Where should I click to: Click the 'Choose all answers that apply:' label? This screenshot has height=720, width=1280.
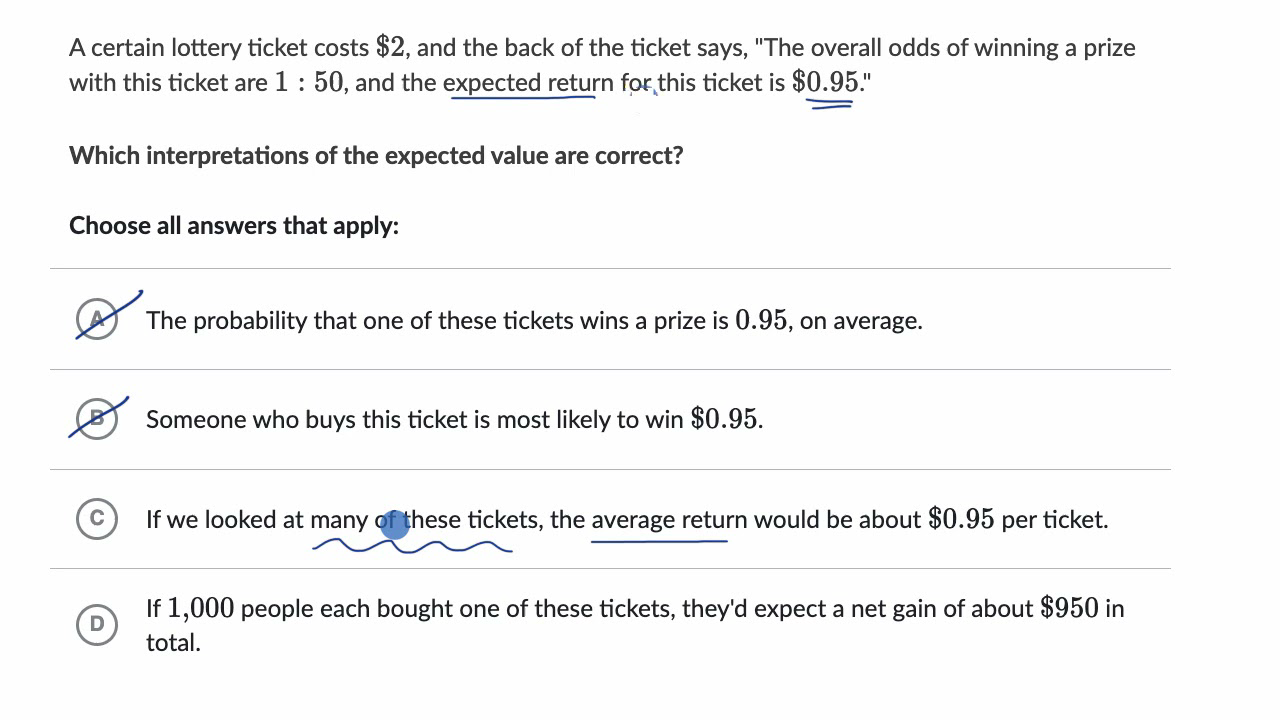point(234,226)
